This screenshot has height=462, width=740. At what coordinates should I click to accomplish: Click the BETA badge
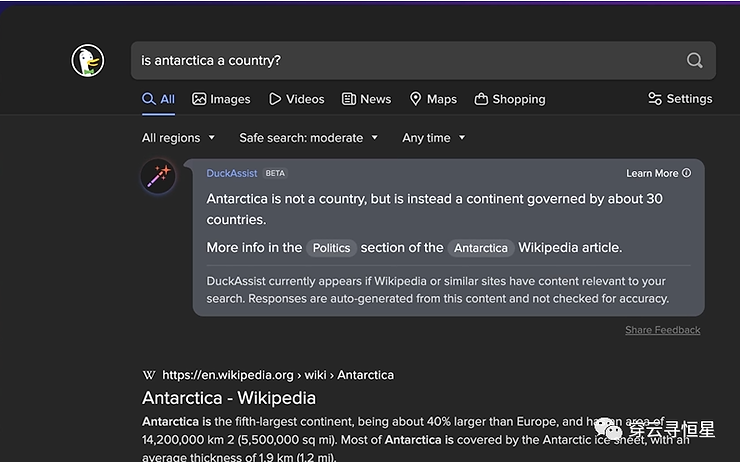(275, 173)
